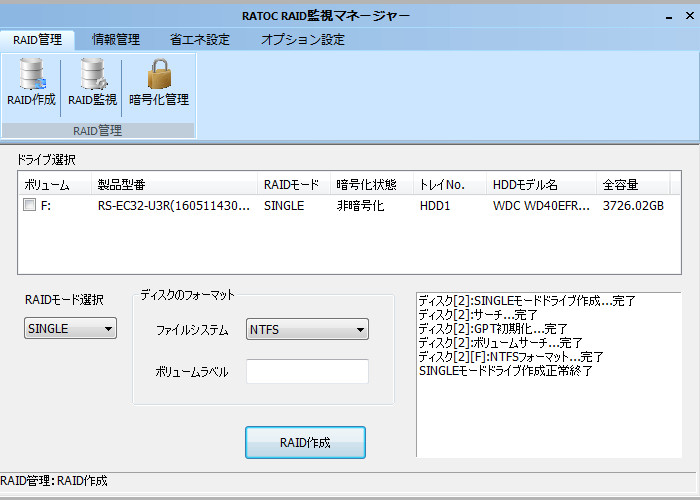Focus the ボリュームラベル input field

coord(307,371)
